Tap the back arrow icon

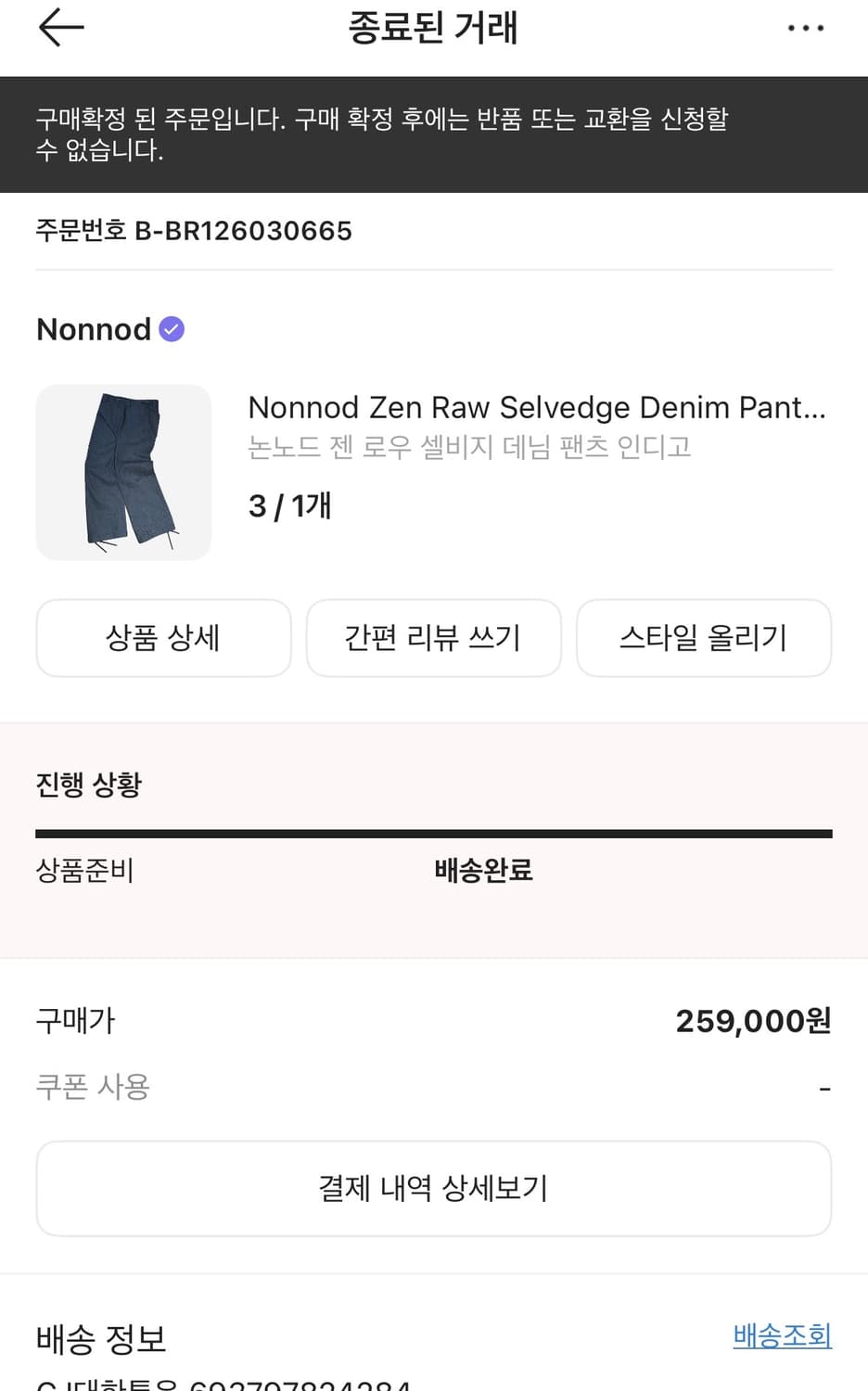(x=61, y=28)
